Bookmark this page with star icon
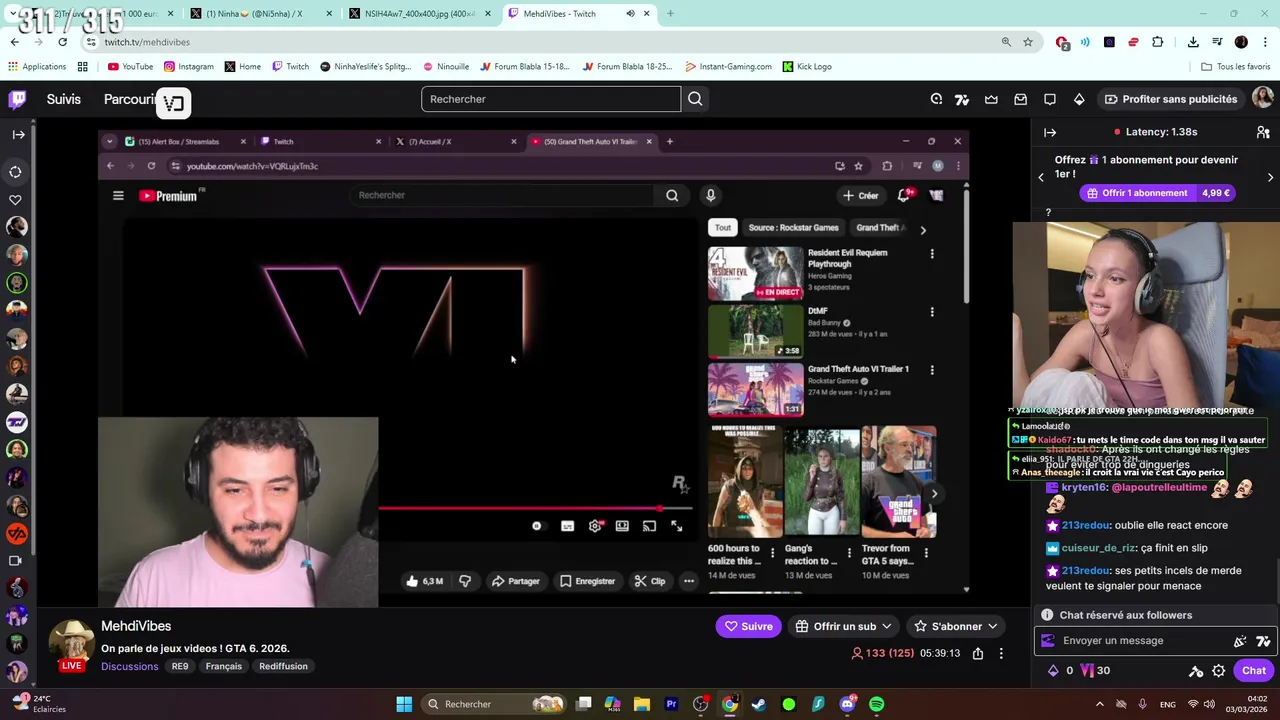This screenshot has height=720, width=1280. point(1028,42)
